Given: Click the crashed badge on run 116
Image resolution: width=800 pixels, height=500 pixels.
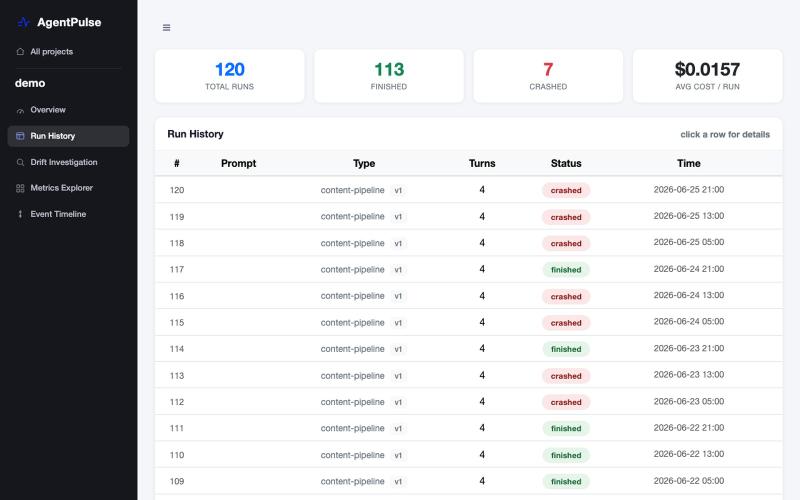Looking at the screenshot, I should [566, 296].
